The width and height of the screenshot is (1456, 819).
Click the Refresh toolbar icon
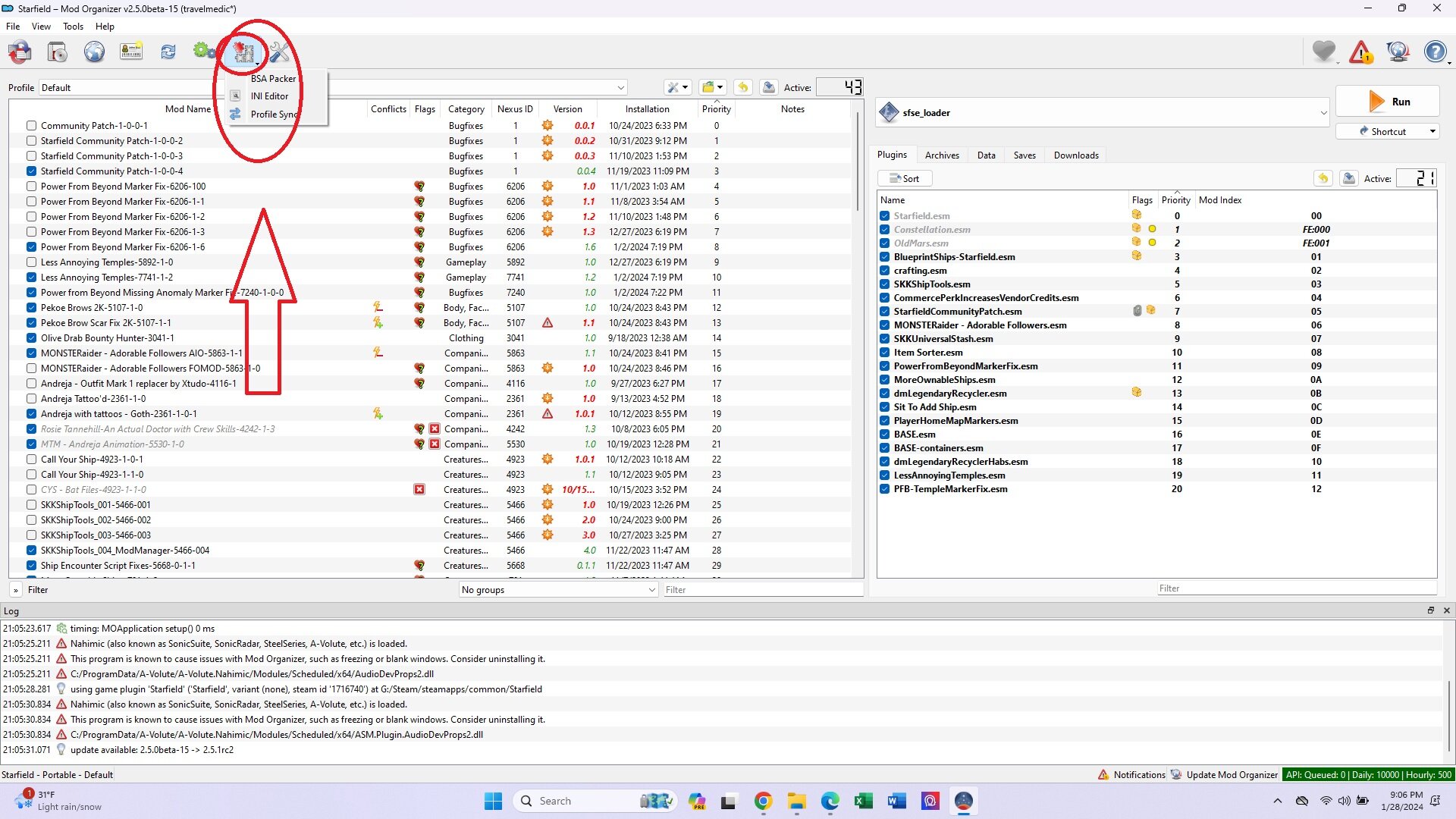tap(168, 52)
